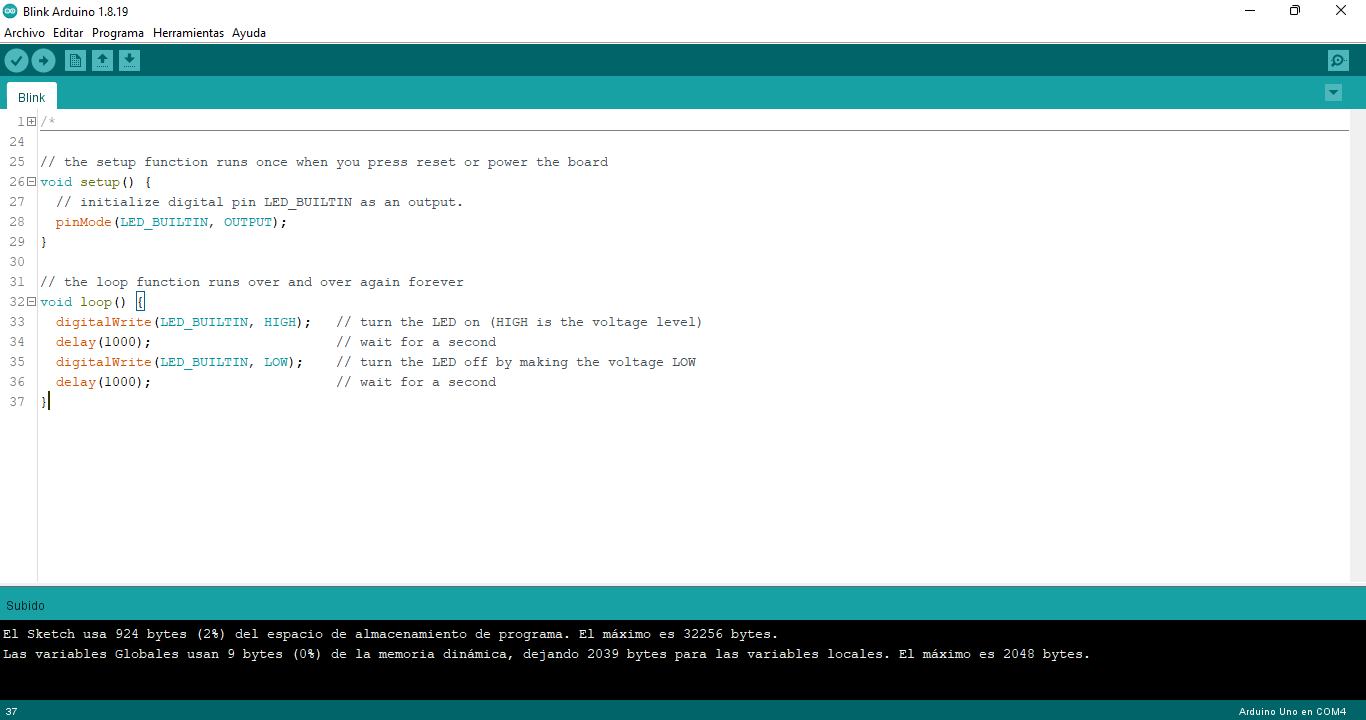Expand the folded comment block on line 1
1366x720 pixels.
click(32, 122)
